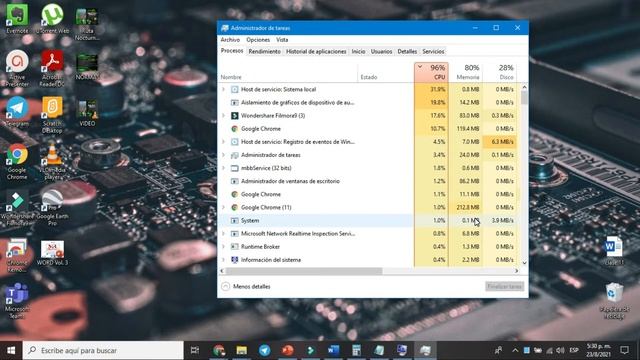The height and width of the screenshot is (360, 640).
Task: Switch to the Usuarios tab
Action: pos(381,51)
